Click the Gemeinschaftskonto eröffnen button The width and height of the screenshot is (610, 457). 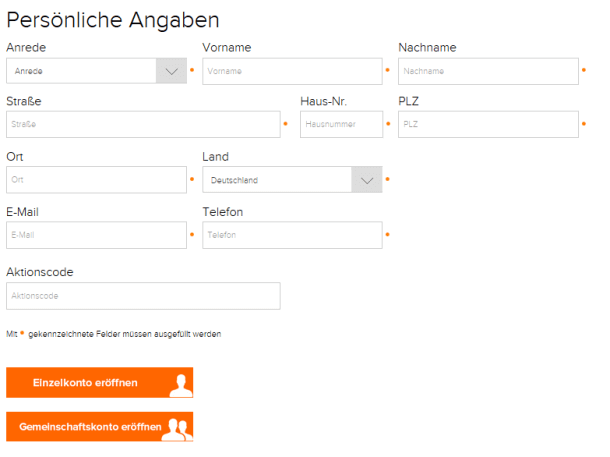pos(100,427)
